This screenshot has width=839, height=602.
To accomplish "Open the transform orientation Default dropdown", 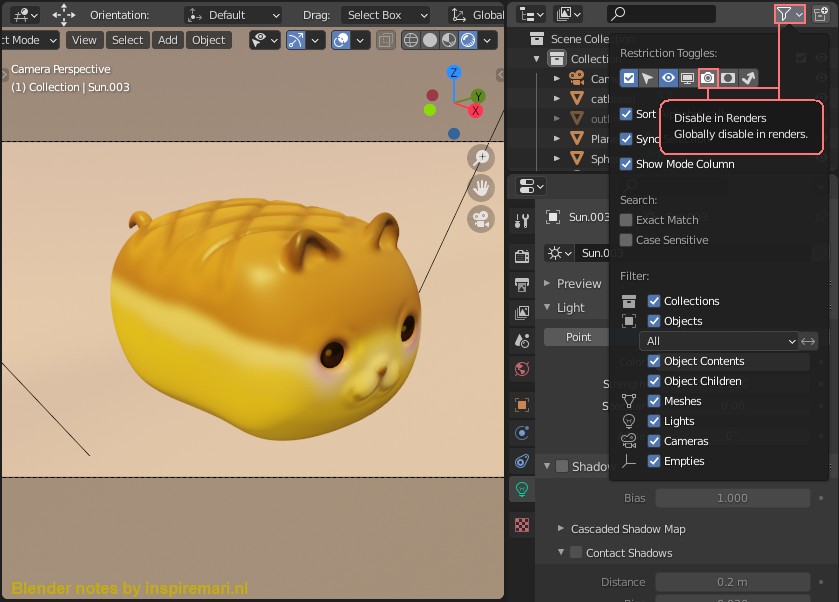I will coord(232,14).
